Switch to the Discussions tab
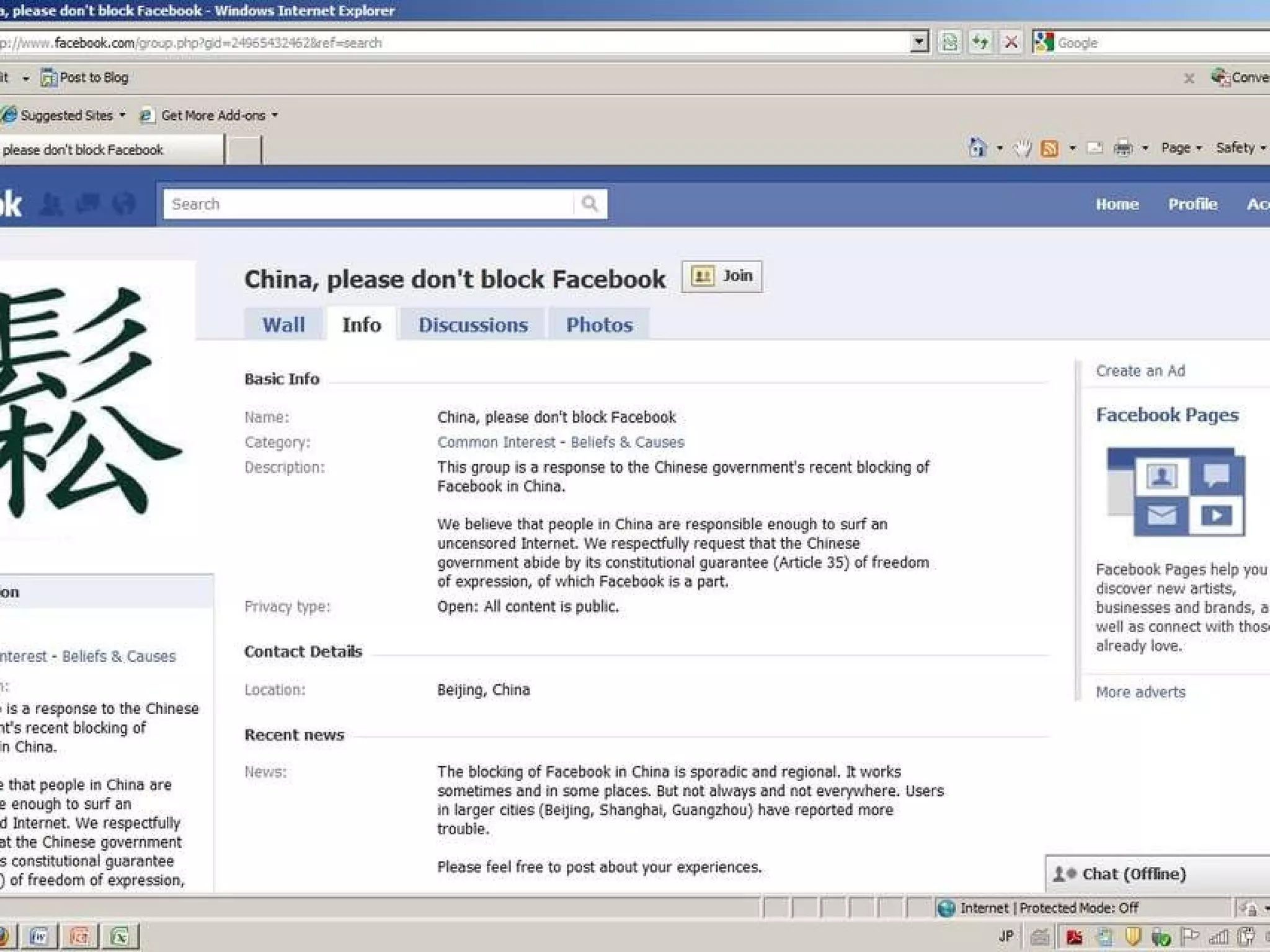The height and width of the screenshot is (952, 1270). [x=473, y=325]
